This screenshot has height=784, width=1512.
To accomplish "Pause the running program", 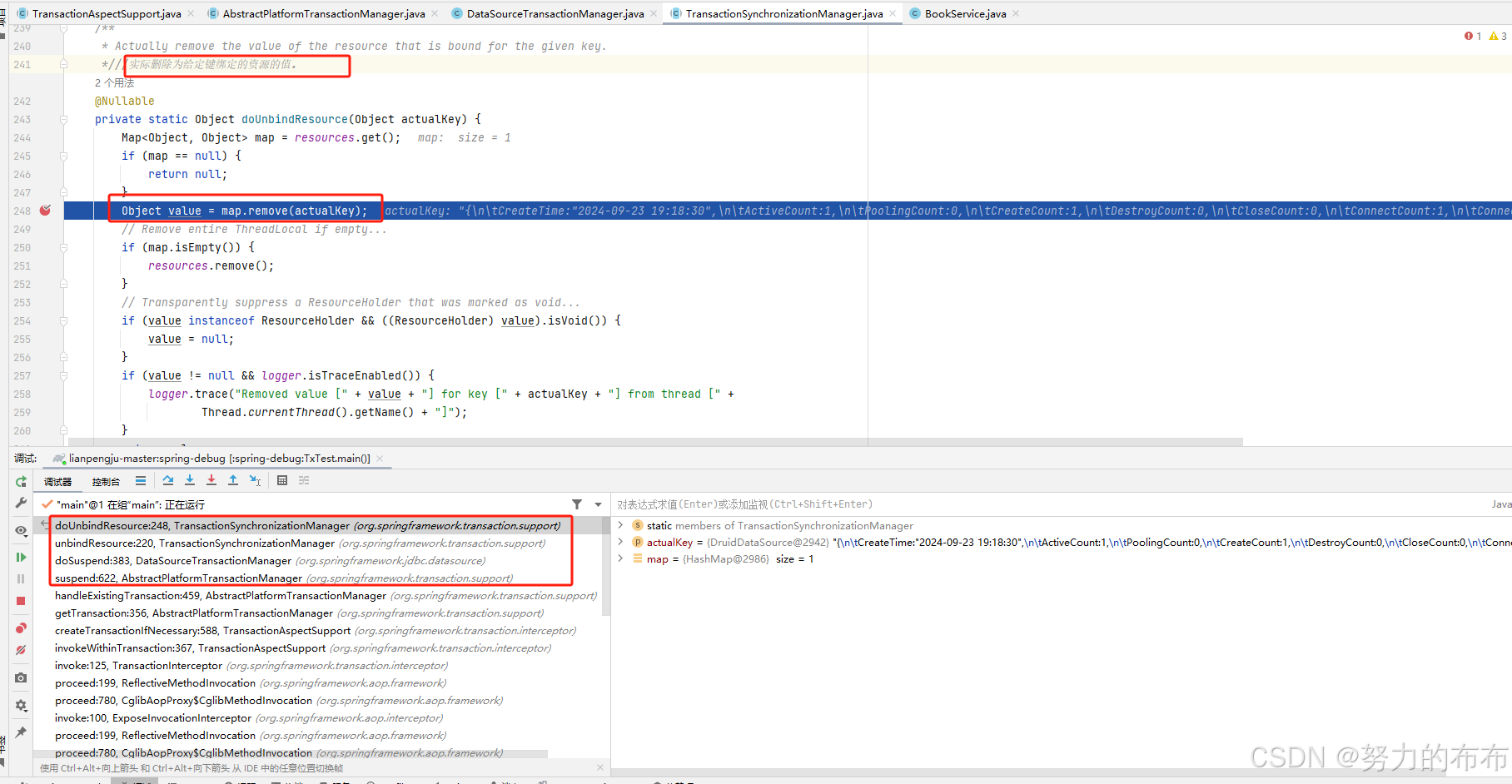I will coord(21,578).
